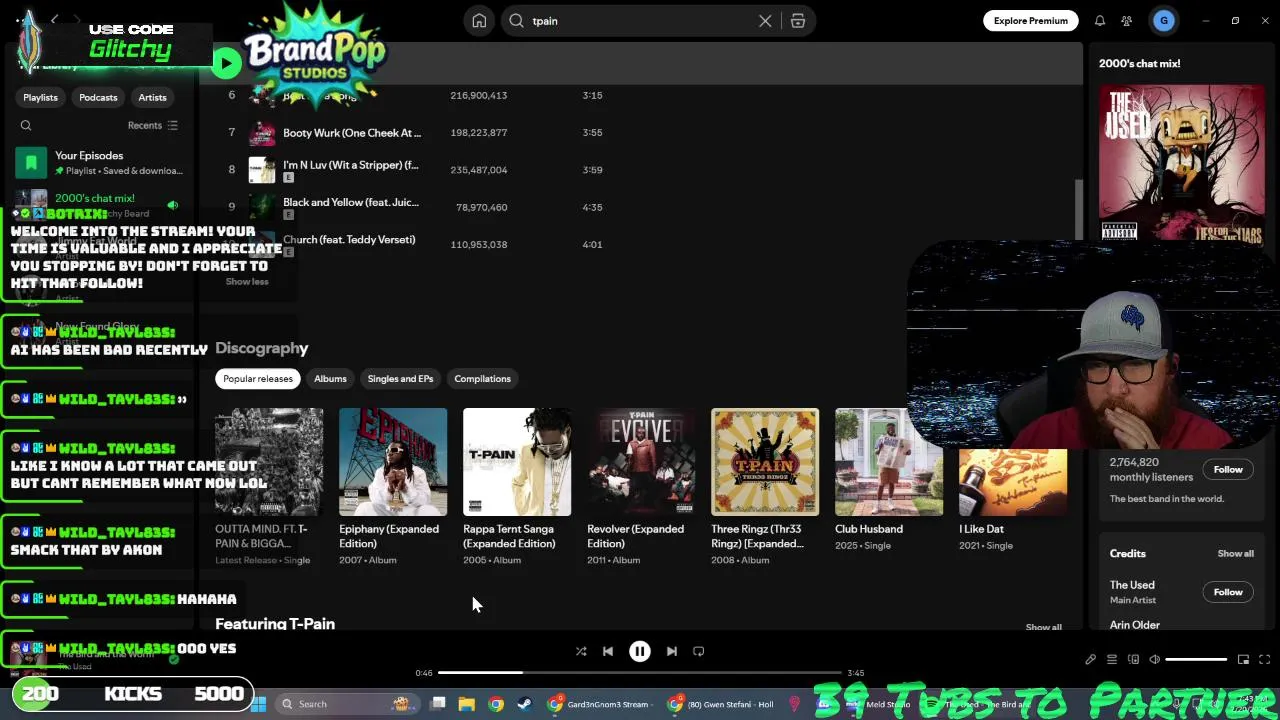Open Steam from the taskbar
The width and height of the screenshot is (1280, 720).
(x=524, y=704)
